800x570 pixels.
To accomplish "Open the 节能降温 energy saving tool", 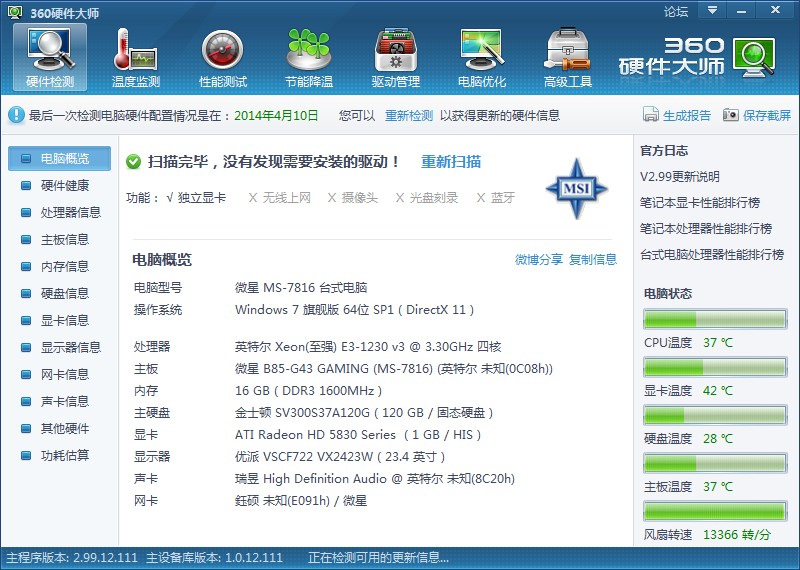I will click(309, 57).
